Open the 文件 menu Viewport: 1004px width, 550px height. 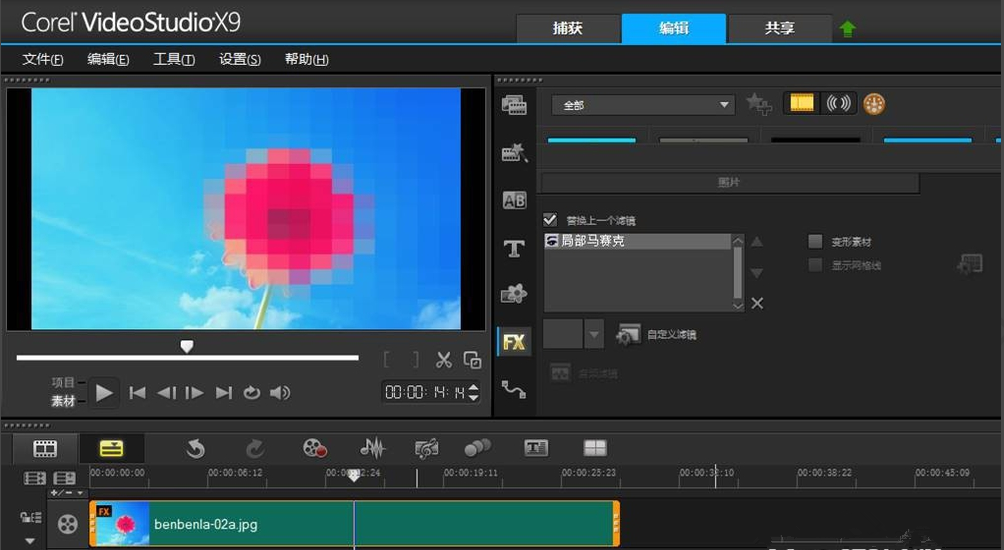point(43,60)
